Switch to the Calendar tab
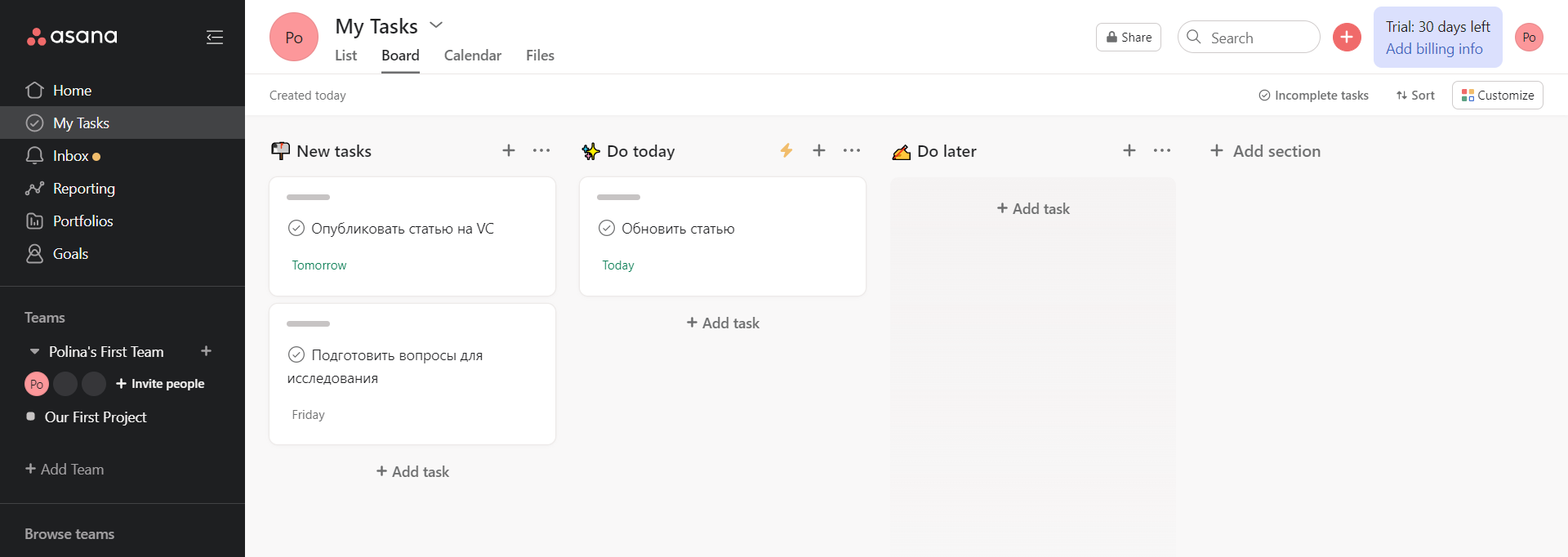Viewport: 1568px width, 557px height. point(472,56)
